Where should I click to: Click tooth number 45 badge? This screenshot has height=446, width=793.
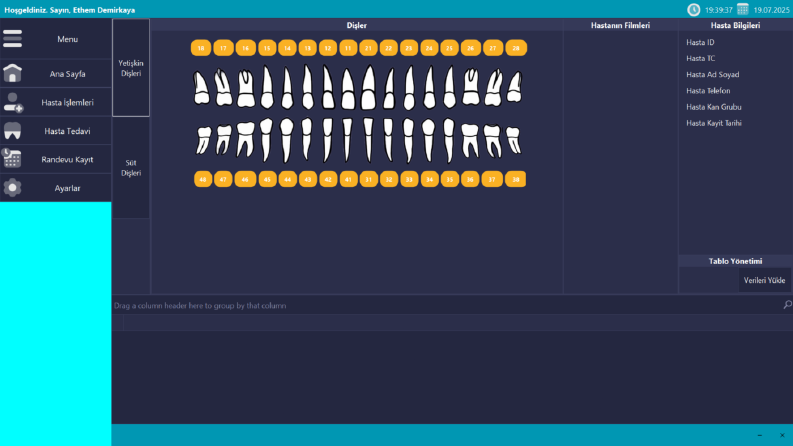[268, 179]
